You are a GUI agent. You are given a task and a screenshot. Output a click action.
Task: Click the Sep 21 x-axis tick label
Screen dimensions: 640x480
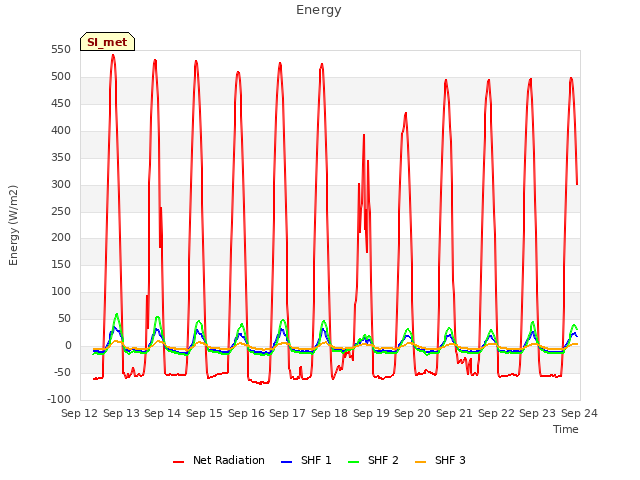pos(454,413)
